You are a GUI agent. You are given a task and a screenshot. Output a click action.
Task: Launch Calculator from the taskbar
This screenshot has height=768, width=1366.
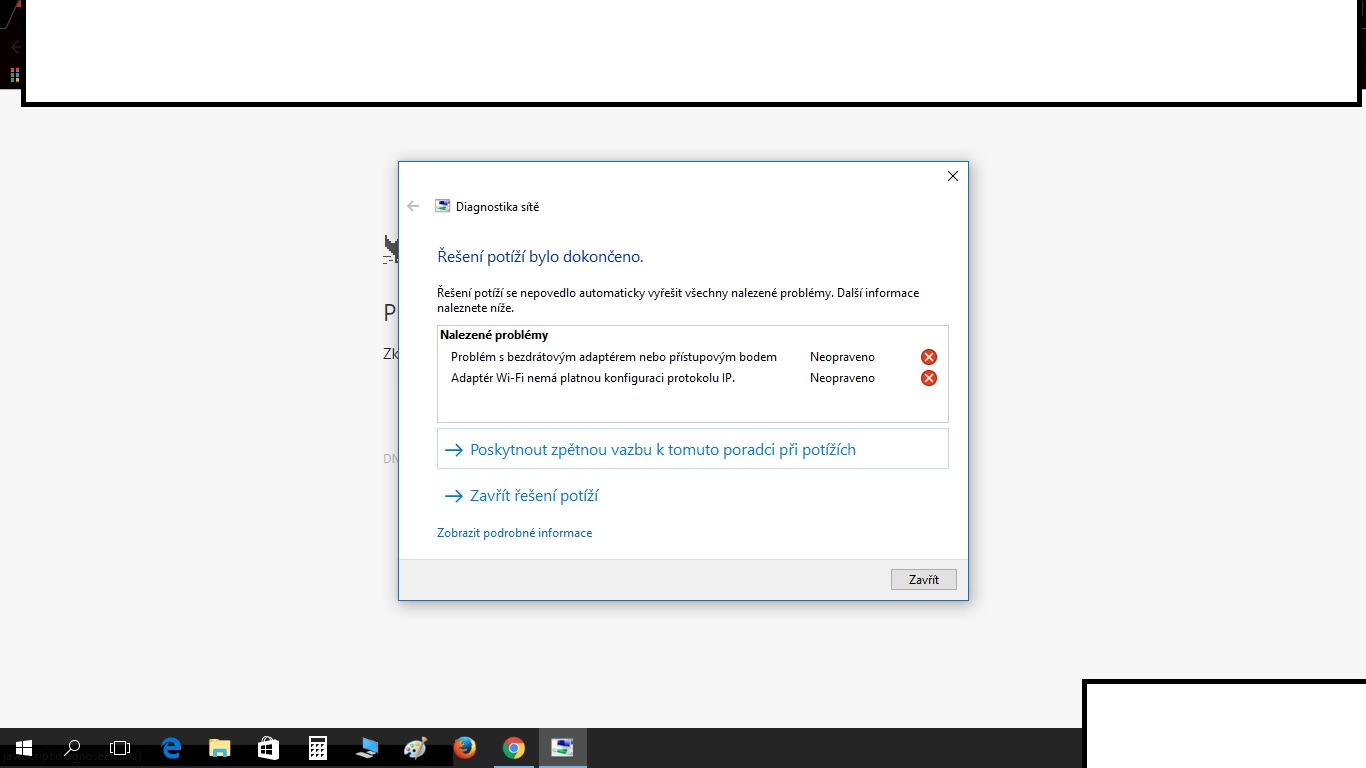click(x=317, y=748)
